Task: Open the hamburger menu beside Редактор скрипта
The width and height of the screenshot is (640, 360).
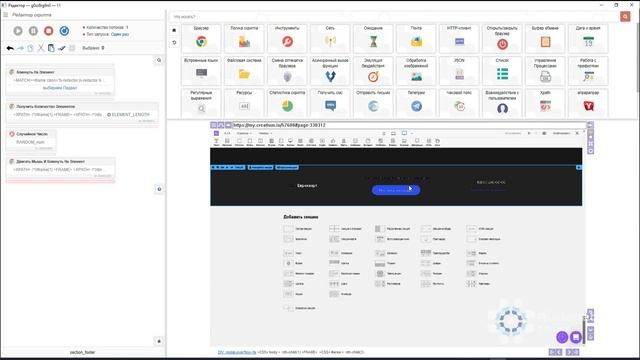Action: (x=6, y=15)
